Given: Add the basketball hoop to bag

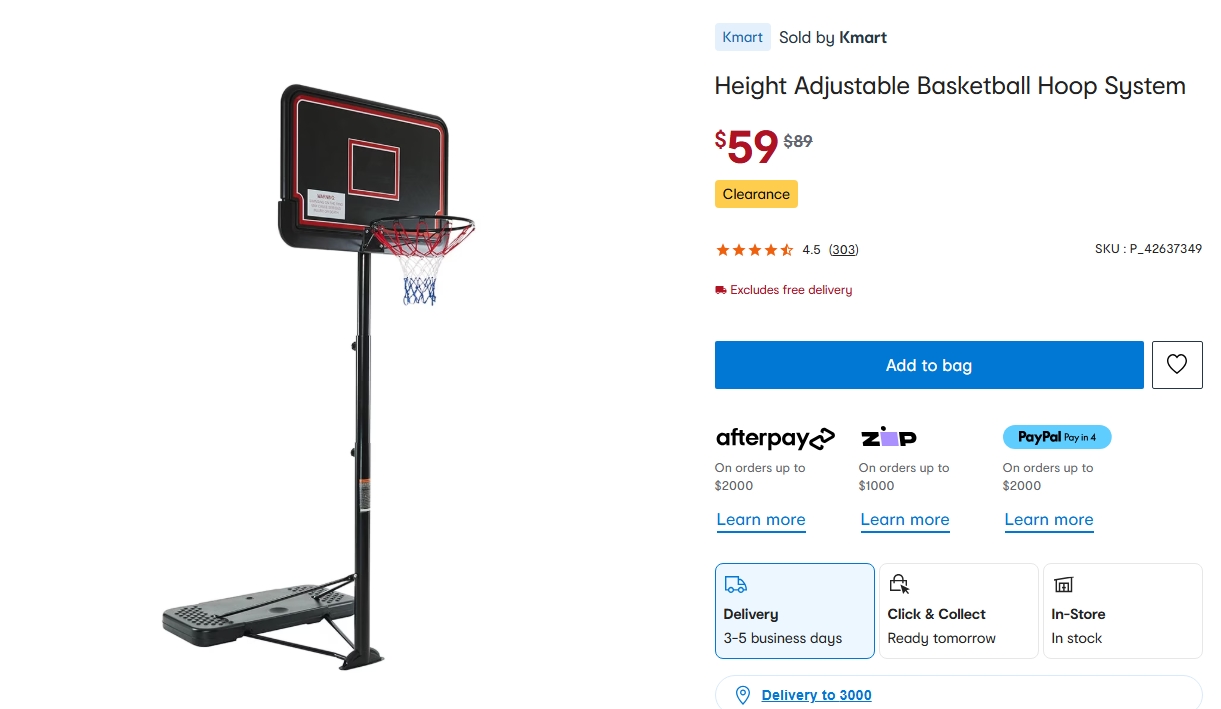Looking at the screenshot, I should coord(929,365).
